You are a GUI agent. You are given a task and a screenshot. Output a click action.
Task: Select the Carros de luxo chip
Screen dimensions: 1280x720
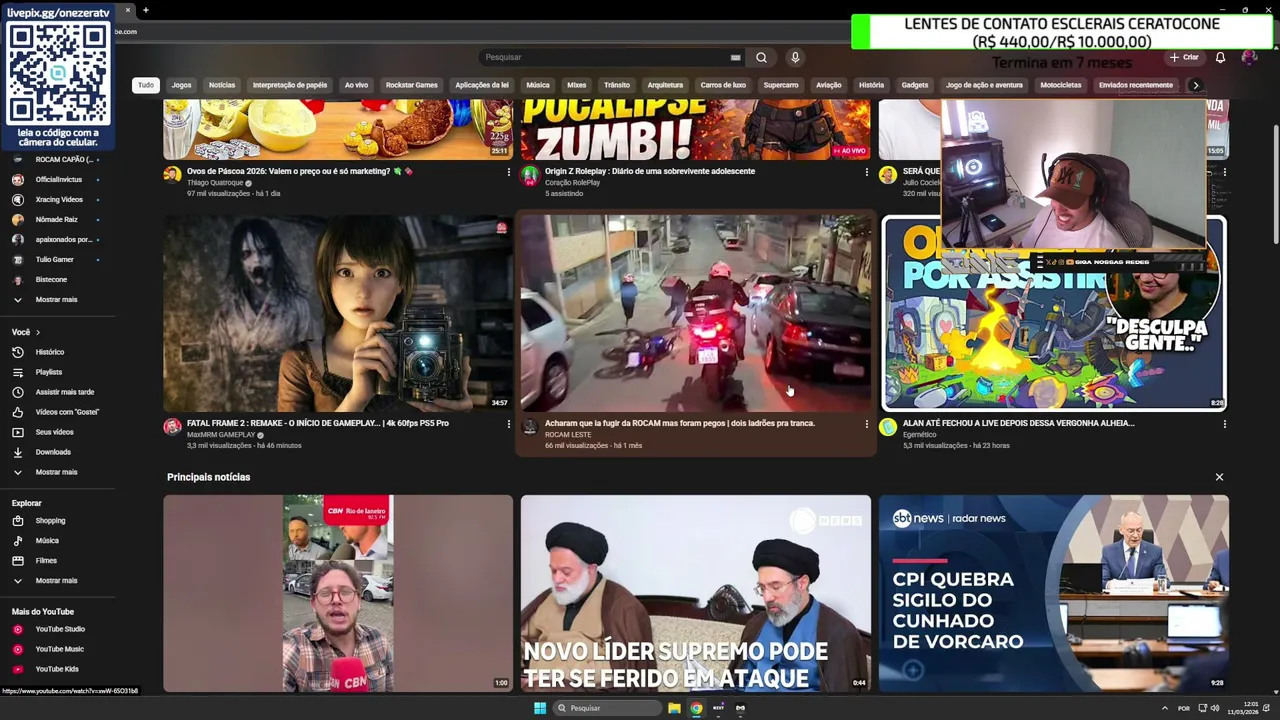tap(723, 85)
